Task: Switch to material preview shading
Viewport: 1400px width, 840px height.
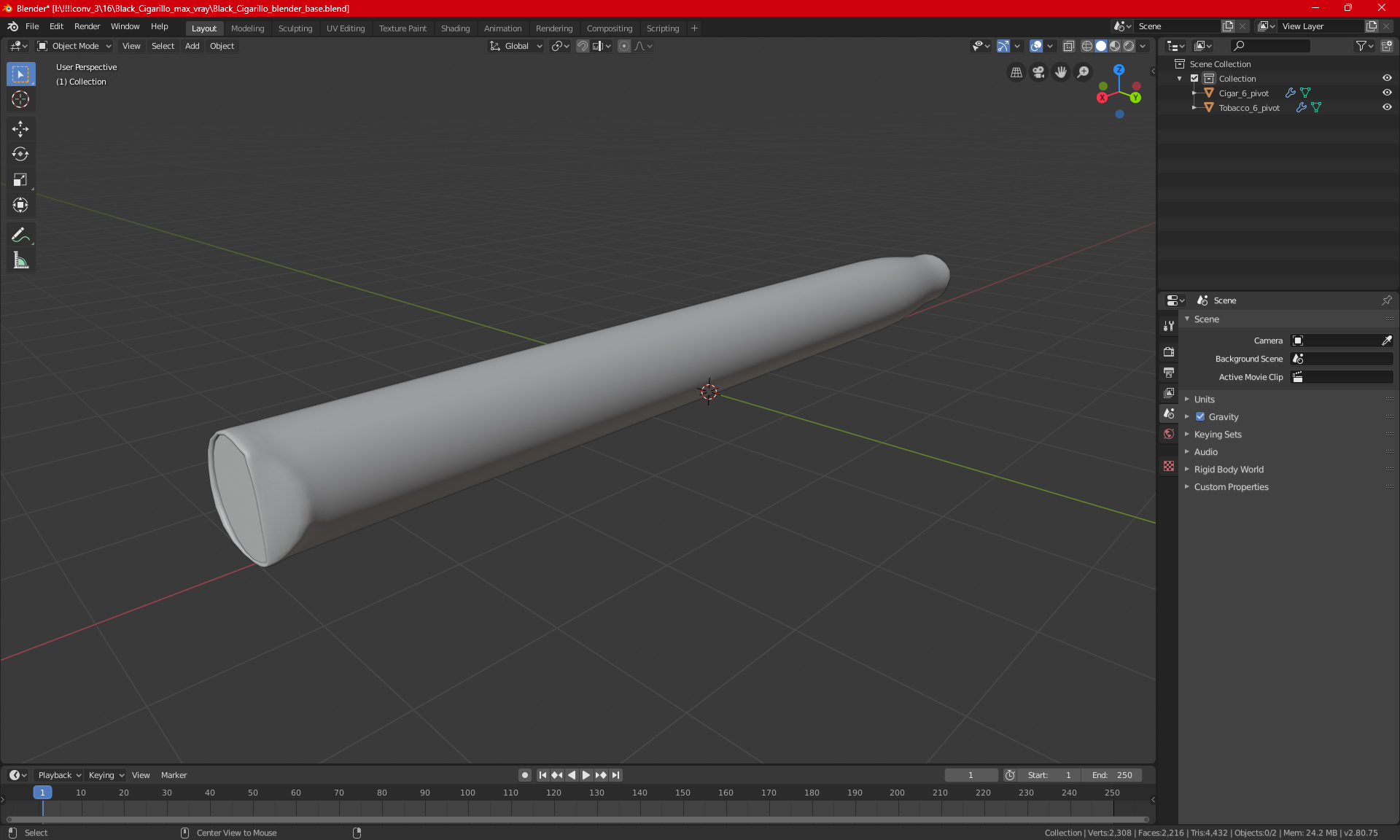Action: [x=1115, y=46]
